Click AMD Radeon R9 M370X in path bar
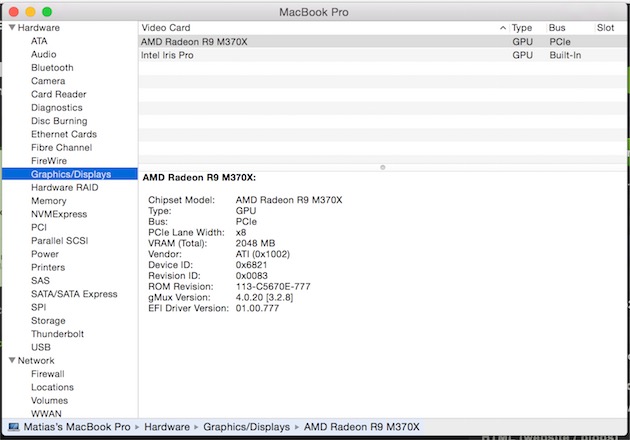 (x=362, y=427)
